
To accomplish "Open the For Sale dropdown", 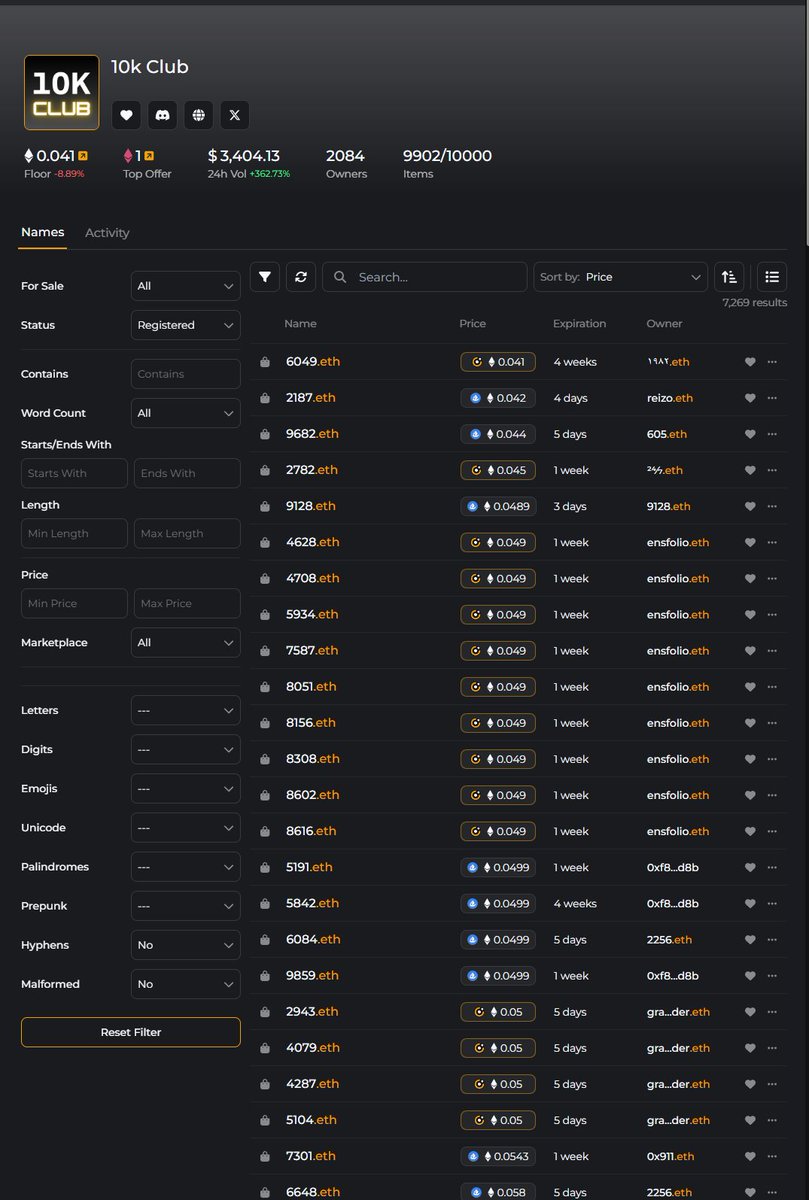I will coord(186,286).
